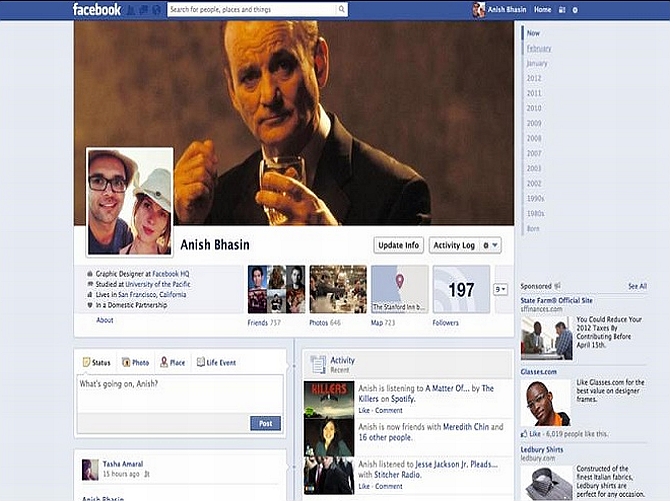Open the Spotify link
The image size is (670, 501).
(x=403, y=398)
